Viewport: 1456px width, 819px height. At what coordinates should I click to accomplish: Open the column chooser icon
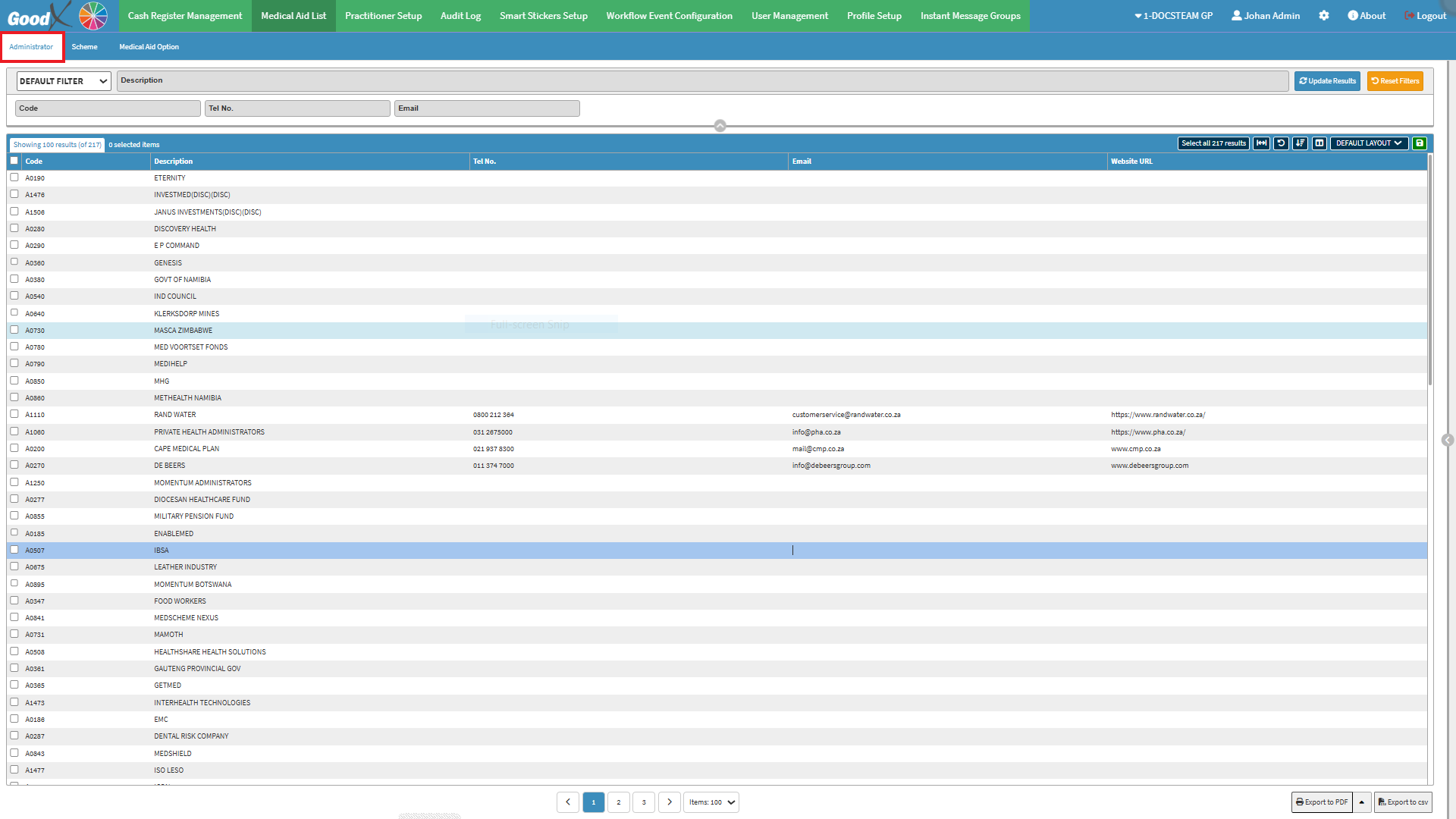point(1319,143)
